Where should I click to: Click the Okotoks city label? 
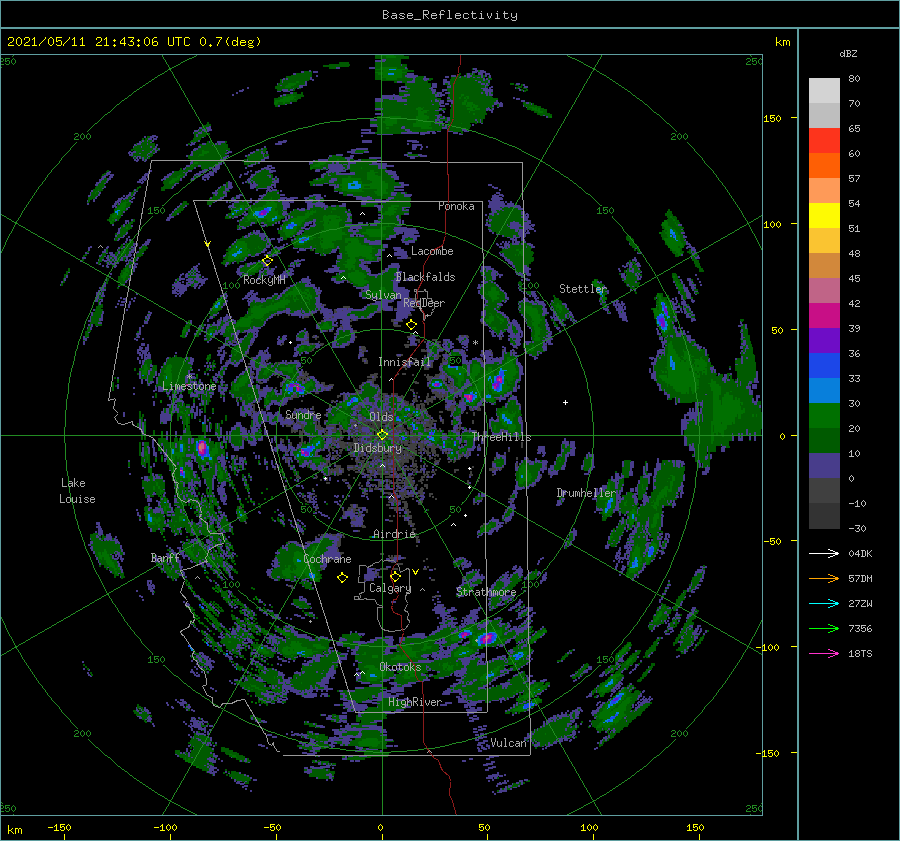click(x=400, y=666)
